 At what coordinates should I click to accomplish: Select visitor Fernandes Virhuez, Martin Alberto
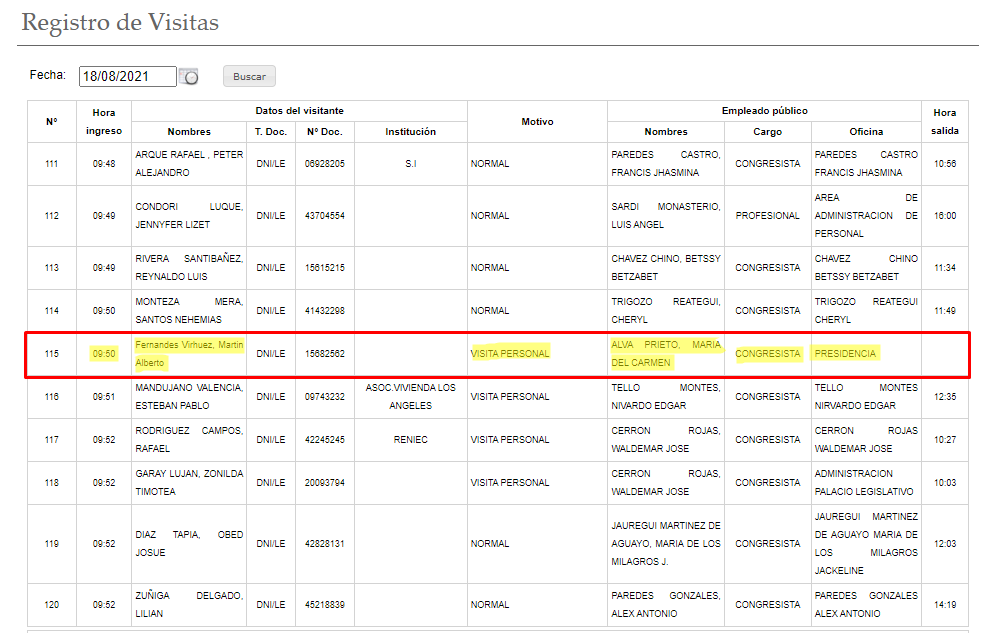click(188, 353)
